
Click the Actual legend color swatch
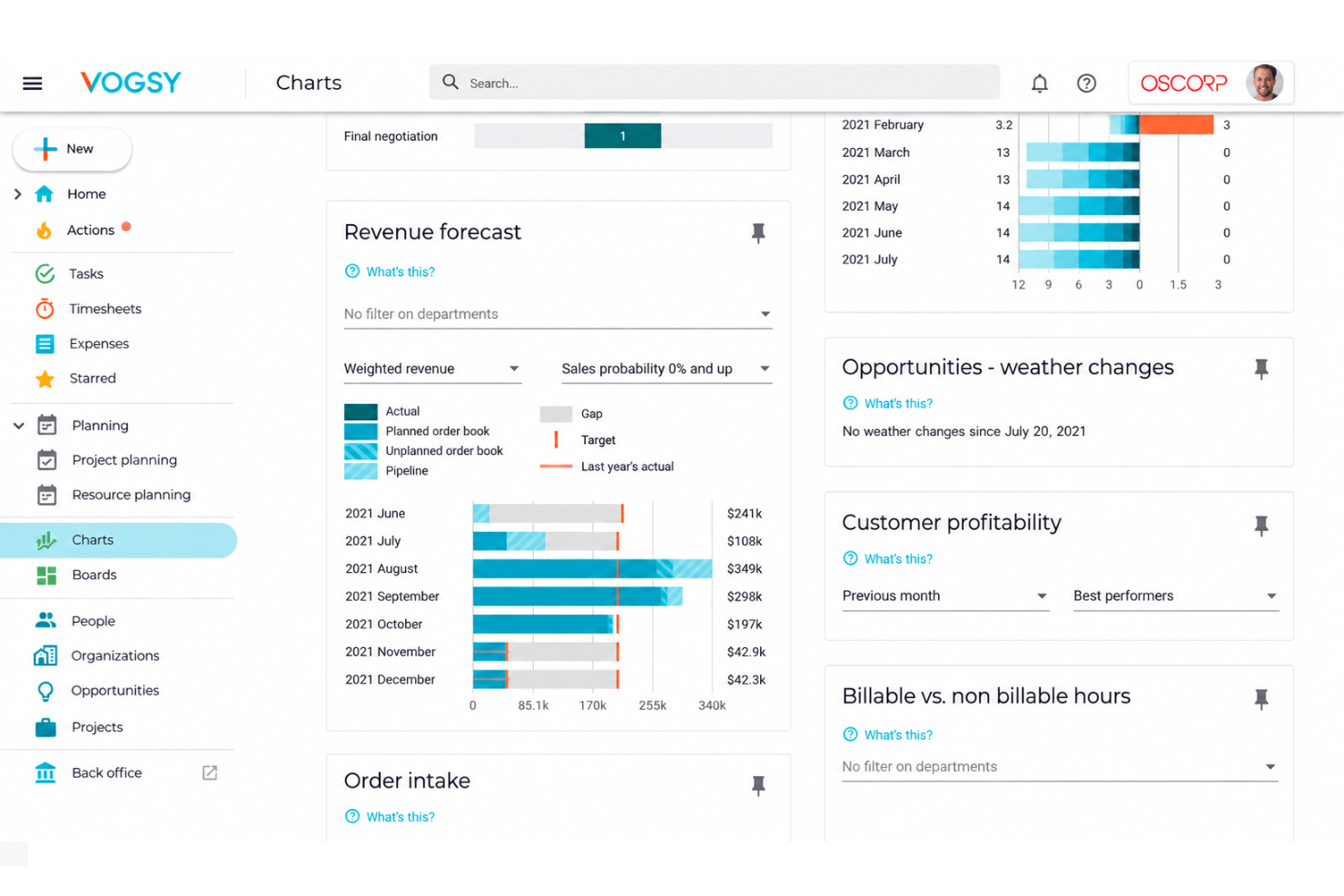361,411
